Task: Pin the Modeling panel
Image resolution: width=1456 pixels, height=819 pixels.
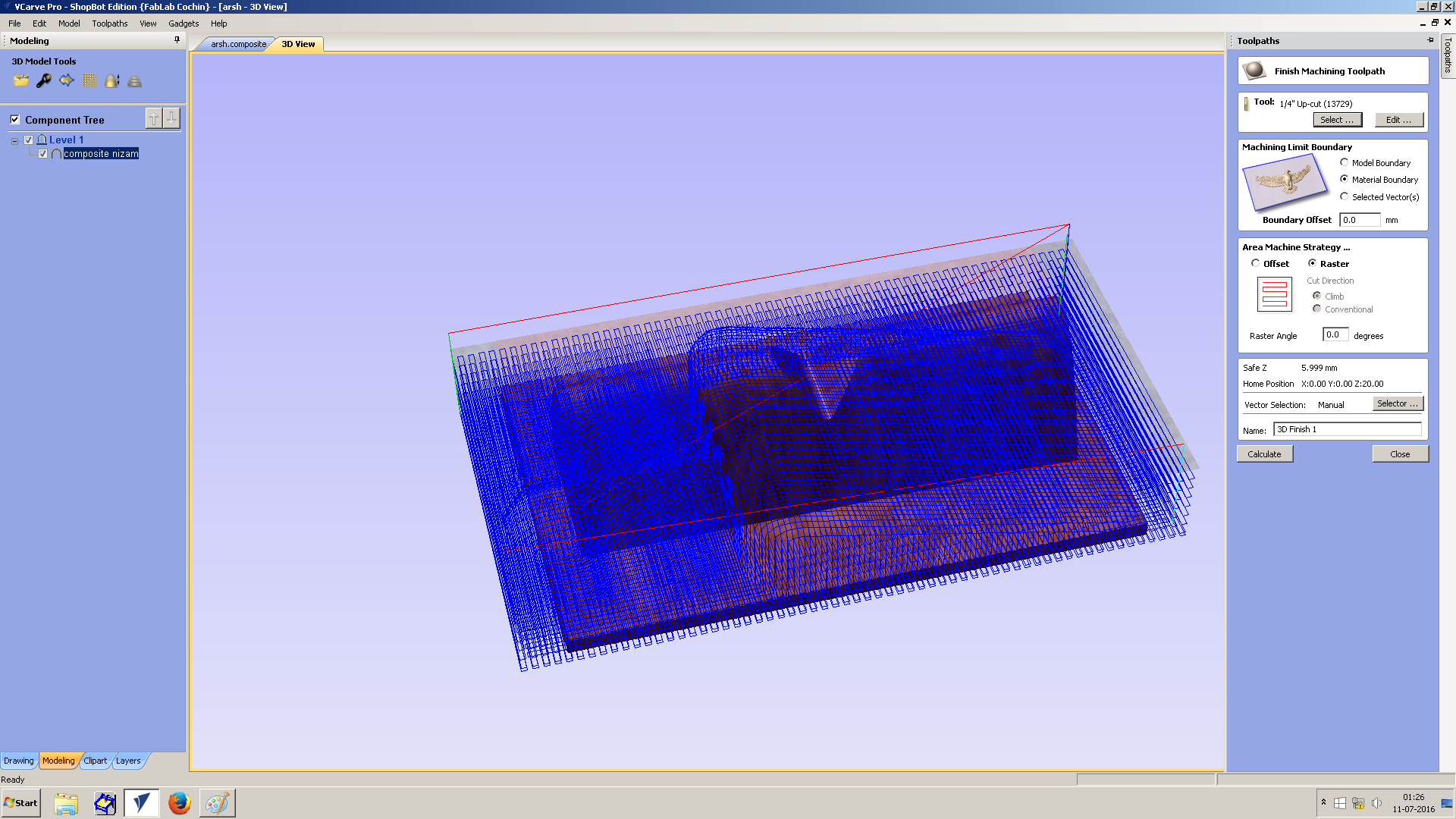Action: click(177, 40)
